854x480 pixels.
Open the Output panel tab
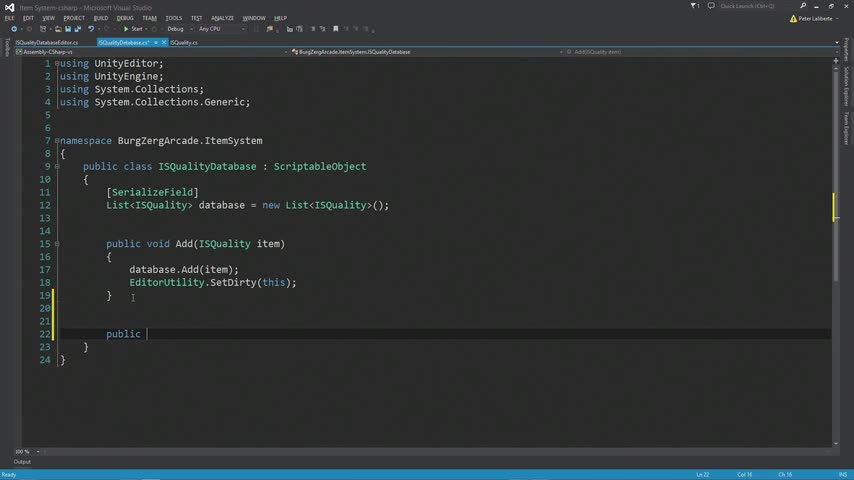pos(22,462)
